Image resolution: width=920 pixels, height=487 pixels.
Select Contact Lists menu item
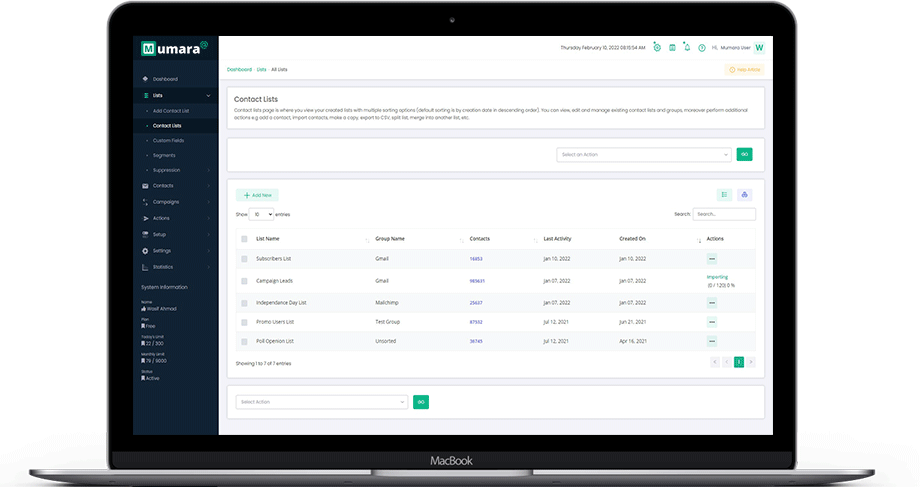(167, 126)
